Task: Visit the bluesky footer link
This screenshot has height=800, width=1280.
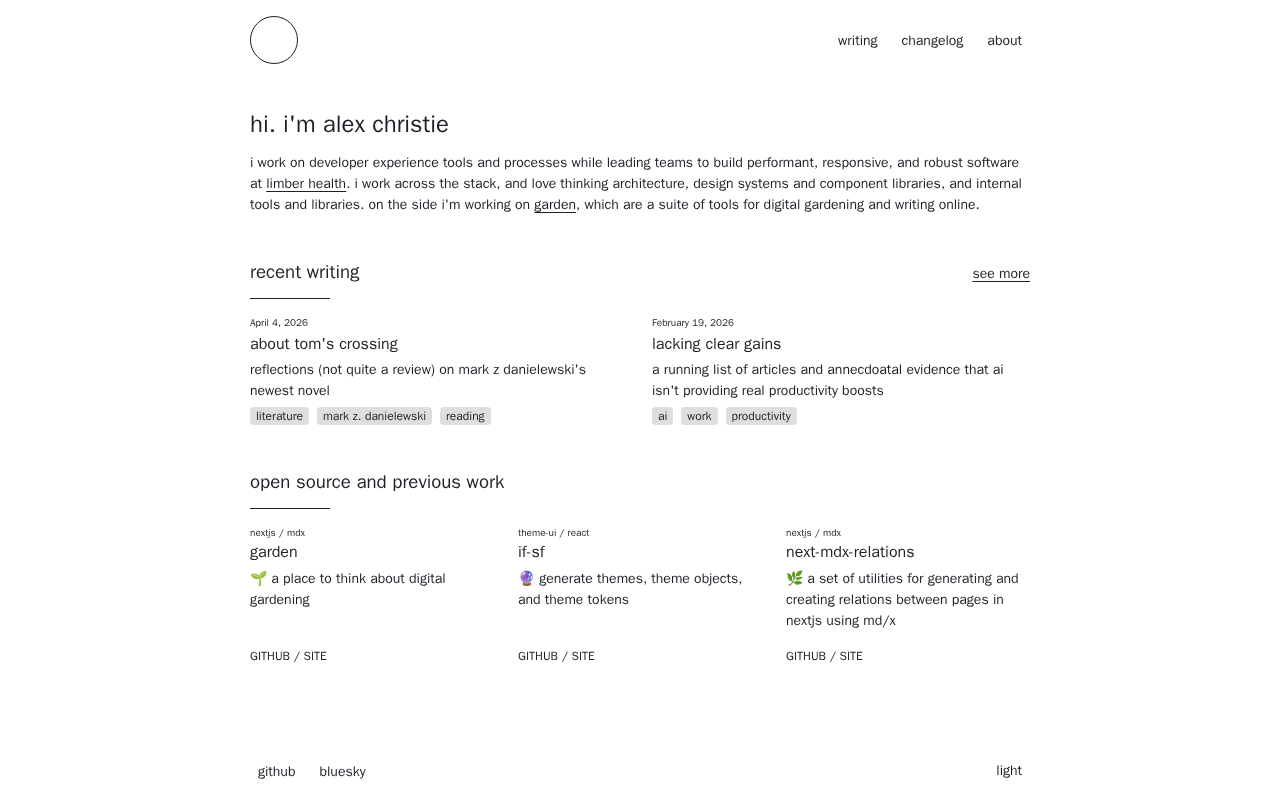Action: [x=342, y=772]
